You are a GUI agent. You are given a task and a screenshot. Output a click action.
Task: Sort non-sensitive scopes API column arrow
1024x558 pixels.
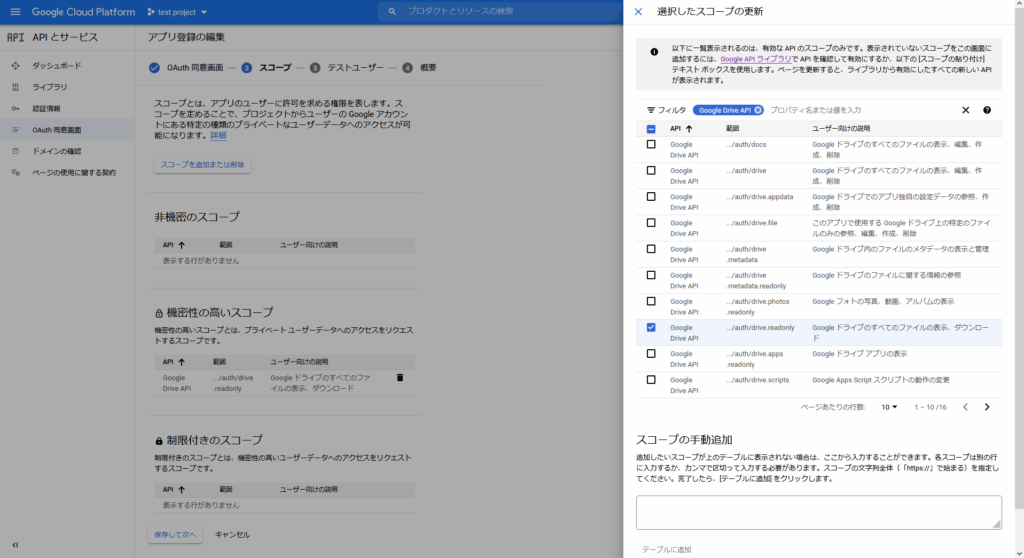click(182, 245)
